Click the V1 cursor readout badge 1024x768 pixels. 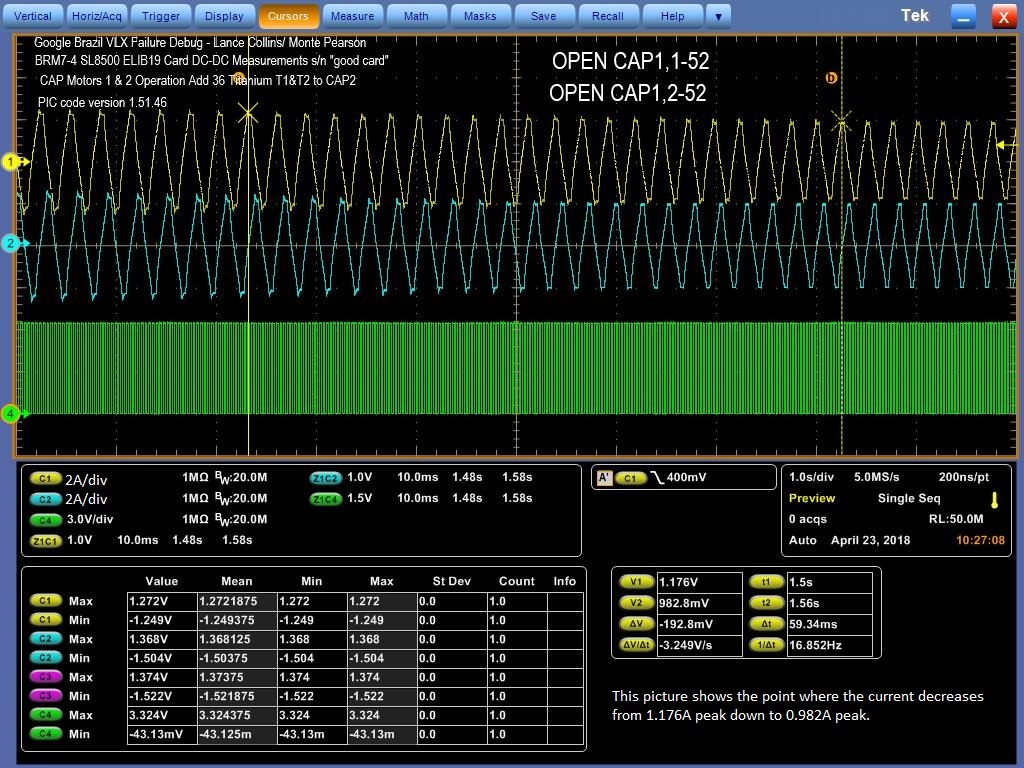click(636, 582)
